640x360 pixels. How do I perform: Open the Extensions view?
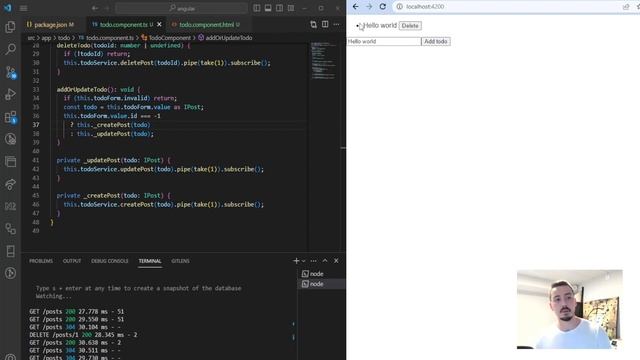(11, 117)
